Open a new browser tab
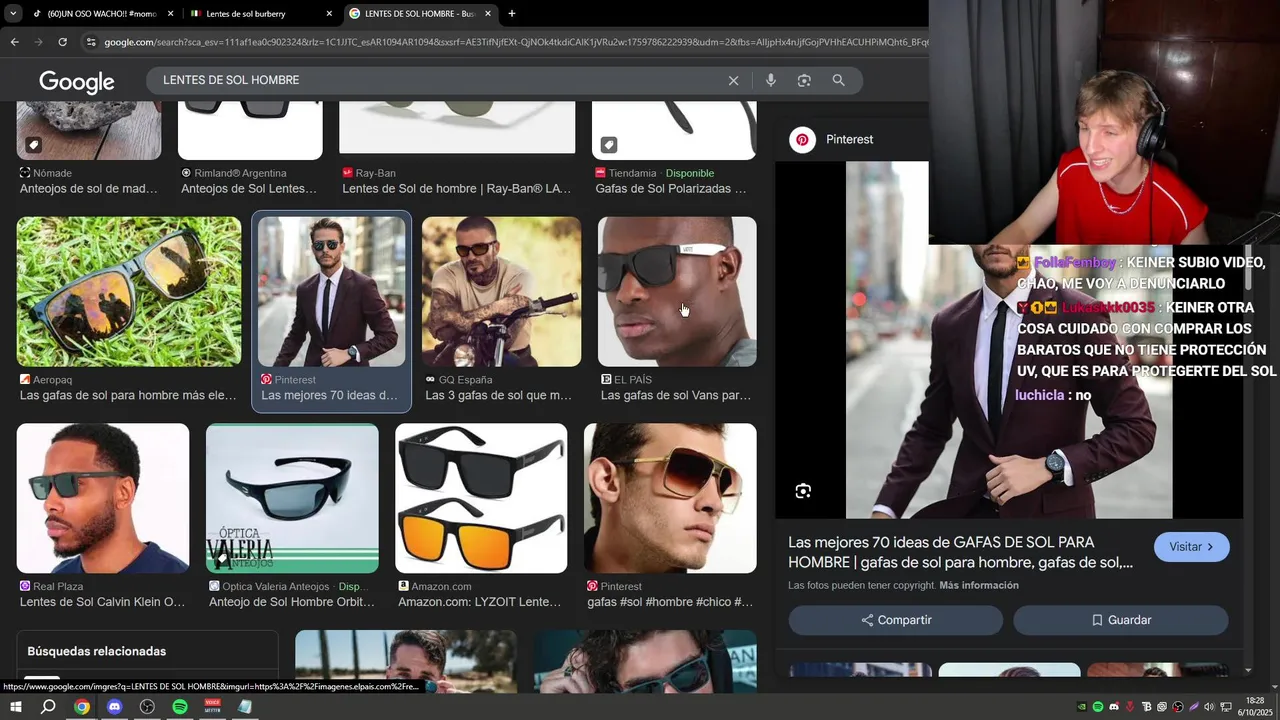This screenshot has width=1280, height=720. pyautogui.click(x=512, y=14)
